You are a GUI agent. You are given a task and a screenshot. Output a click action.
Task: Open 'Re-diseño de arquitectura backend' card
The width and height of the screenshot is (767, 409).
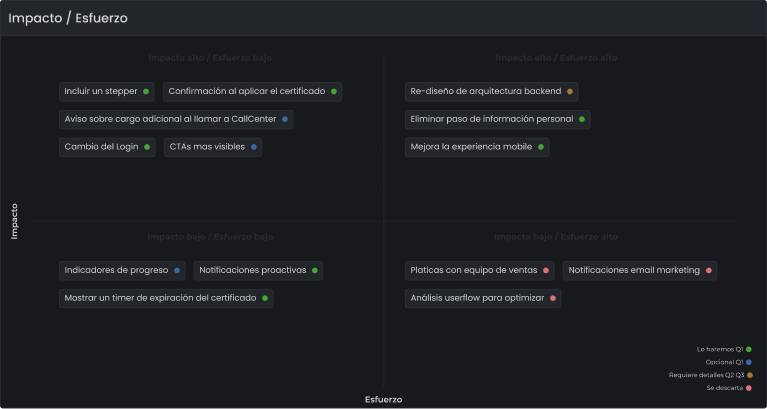(492, 91)
